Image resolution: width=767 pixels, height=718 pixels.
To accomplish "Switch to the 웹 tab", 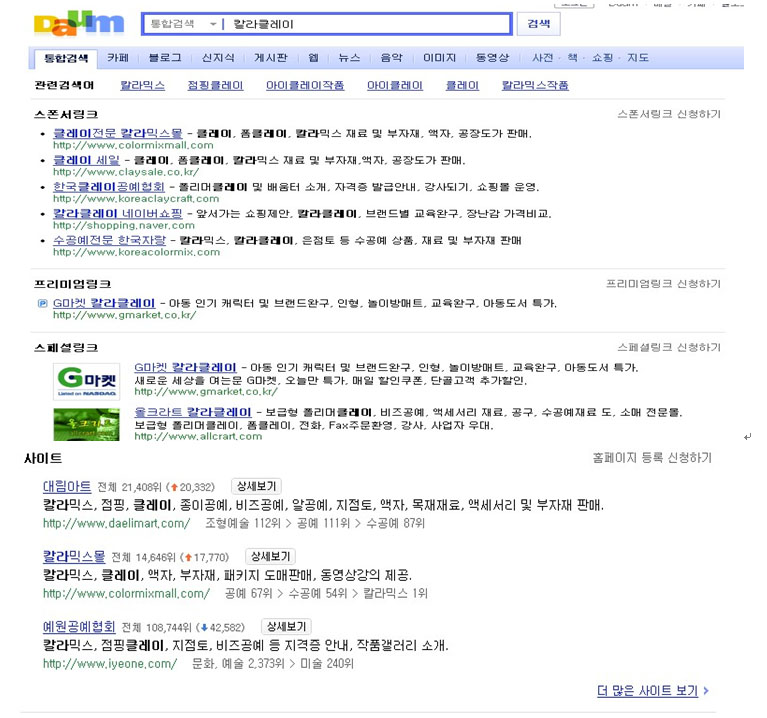I will (314, 58).
